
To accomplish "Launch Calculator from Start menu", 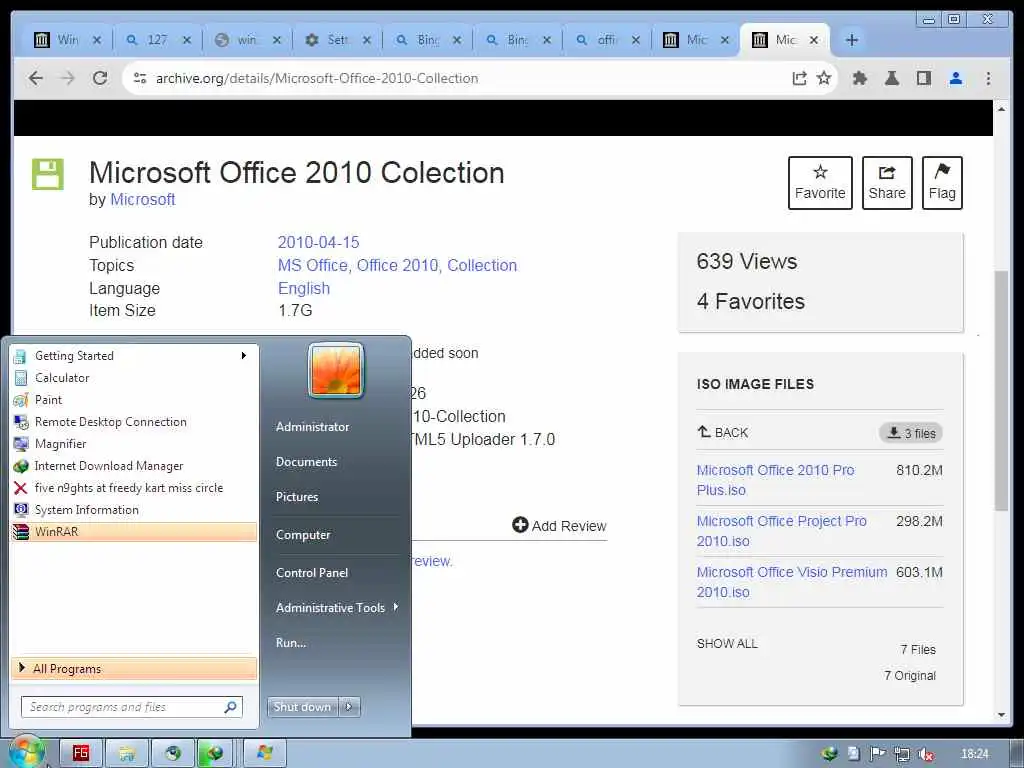I will [134, 377].
